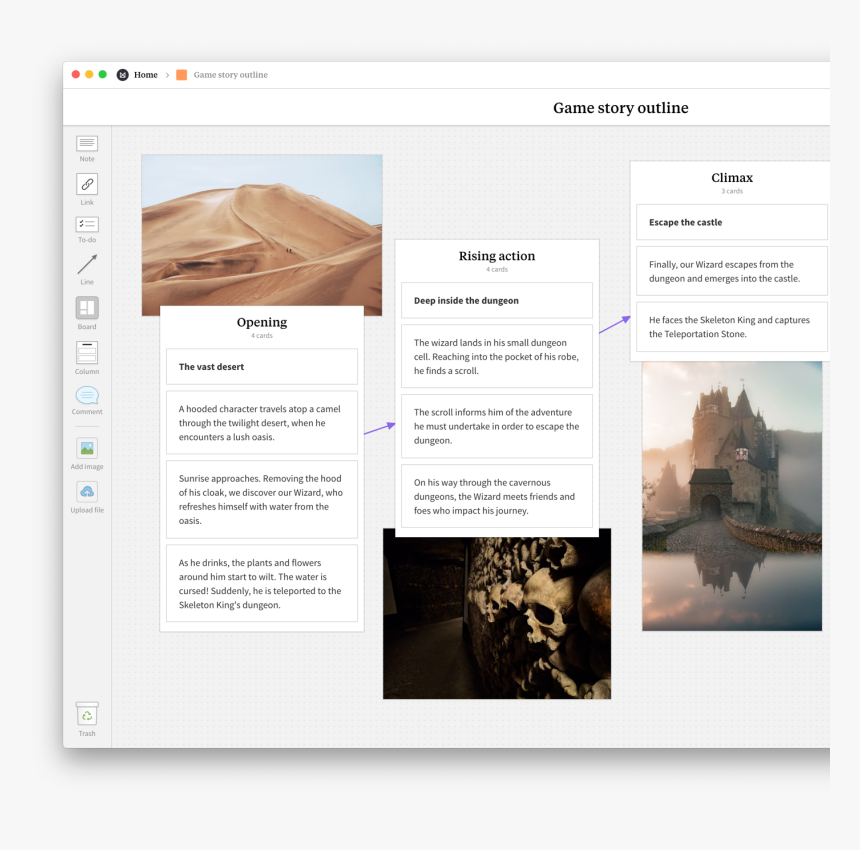This screenshot has height=850, width=860.
Task: Select the 'Escape the castle' card
Action: point(731,222)
